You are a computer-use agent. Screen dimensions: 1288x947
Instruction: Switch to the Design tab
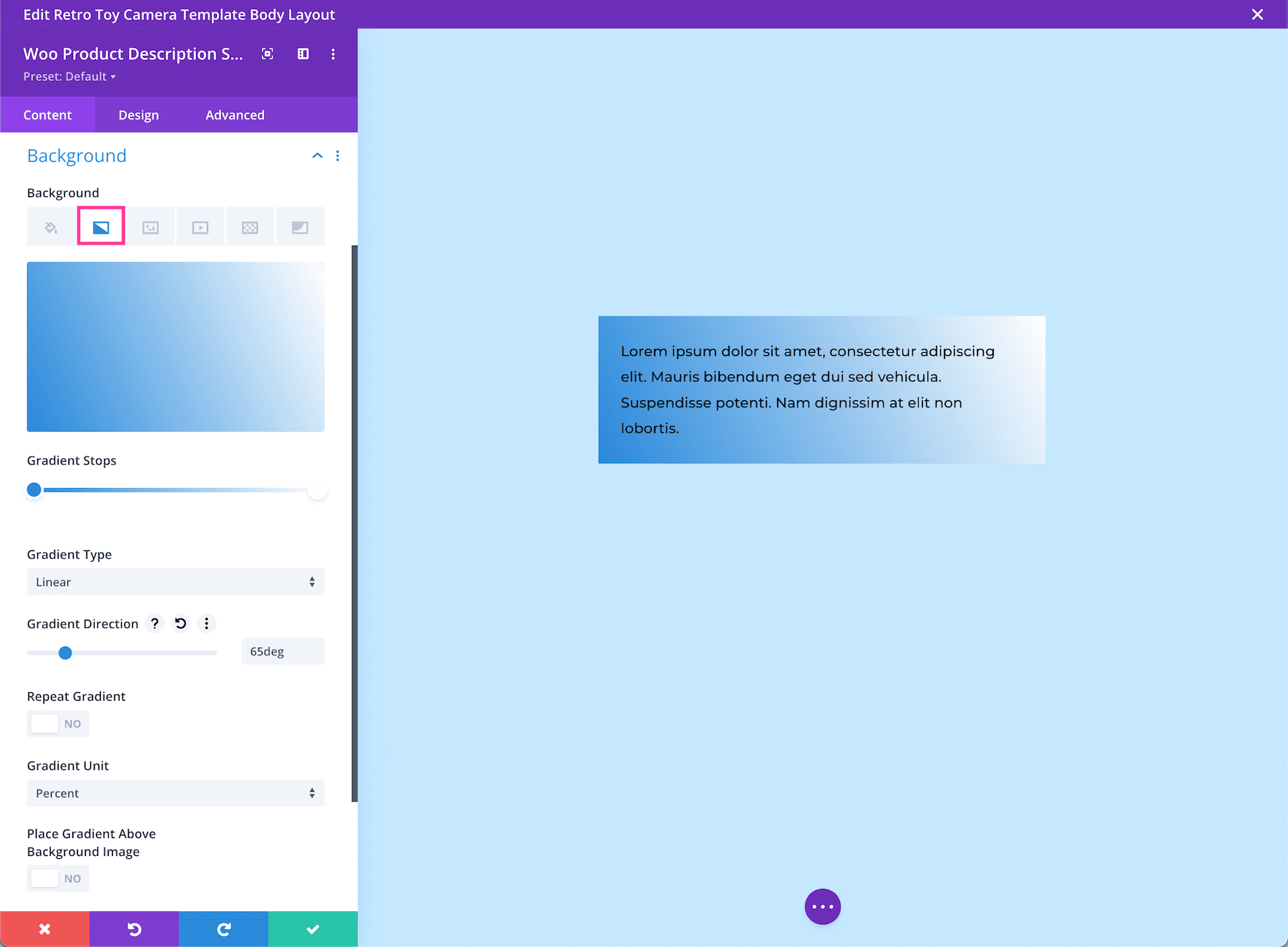pyautogui.click(x=138, y=115)
